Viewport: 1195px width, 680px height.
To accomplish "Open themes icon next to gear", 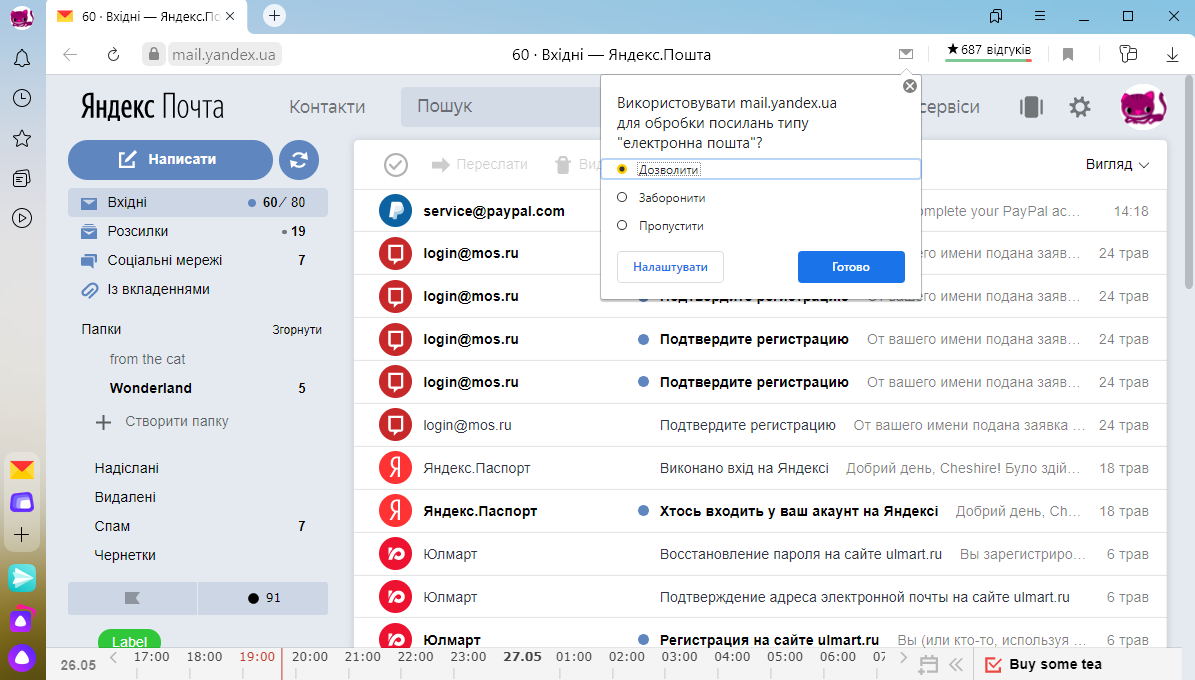I will (1031, 107).
